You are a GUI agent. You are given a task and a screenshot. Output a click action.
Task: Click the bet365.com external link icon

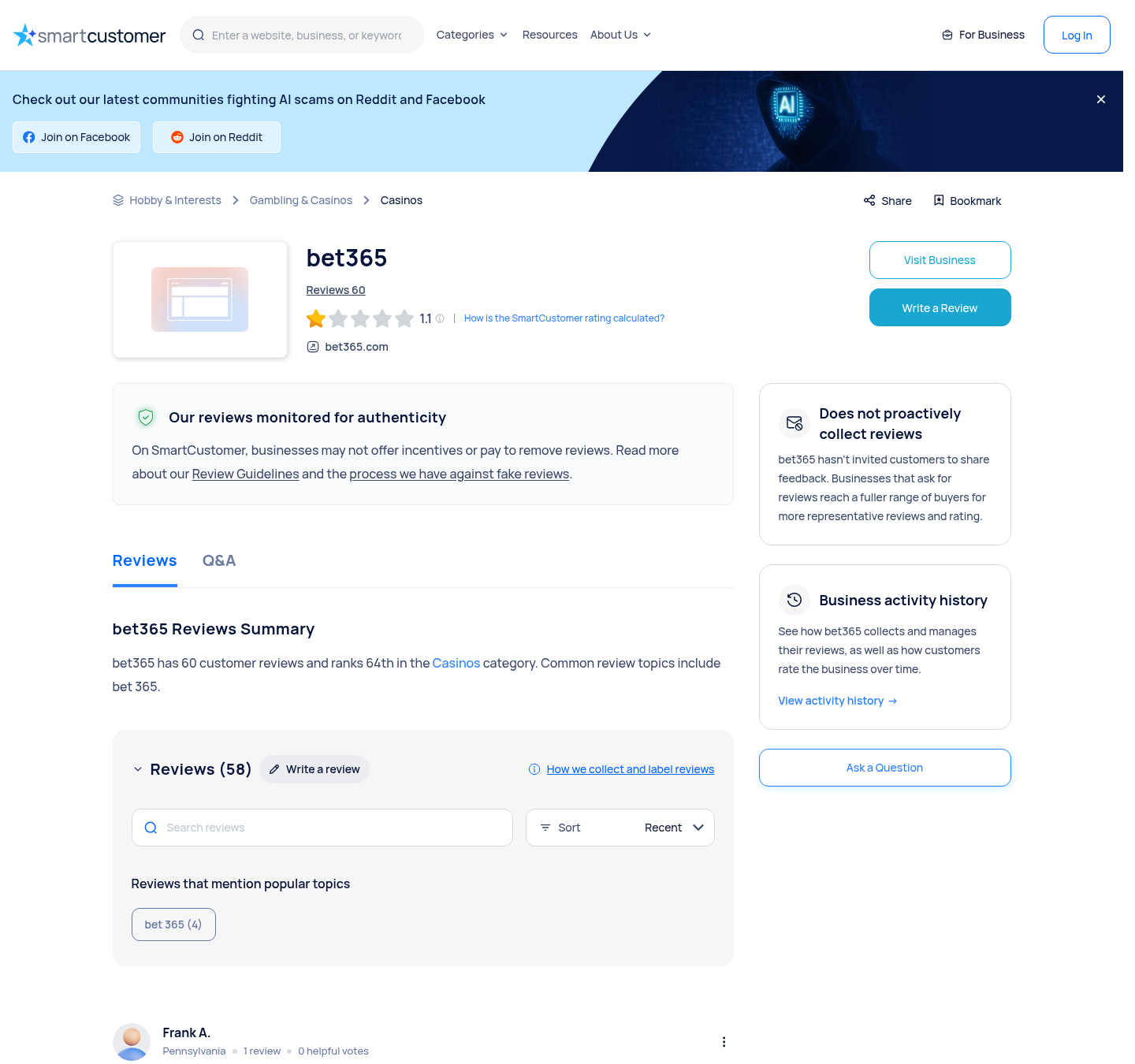point(313,347)
